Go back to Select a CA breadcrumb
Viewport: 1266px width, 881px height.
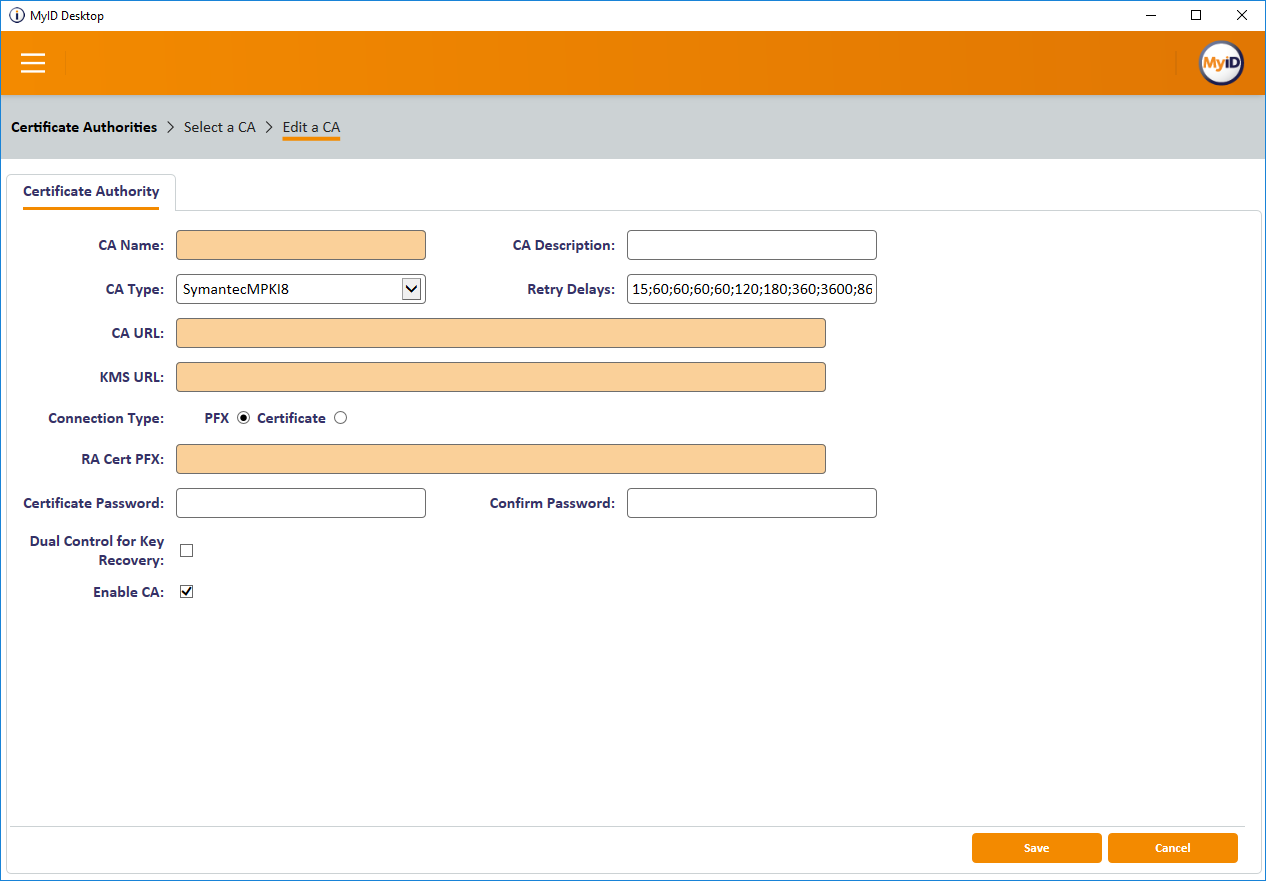tap(220, 127)
